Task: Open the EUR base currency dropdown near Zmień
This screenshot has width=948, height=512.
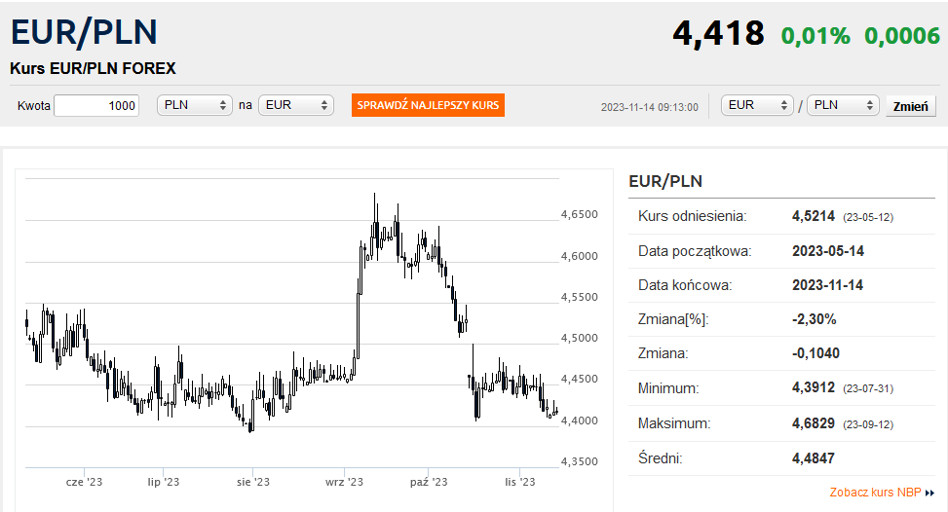Action: pos(757,105)
